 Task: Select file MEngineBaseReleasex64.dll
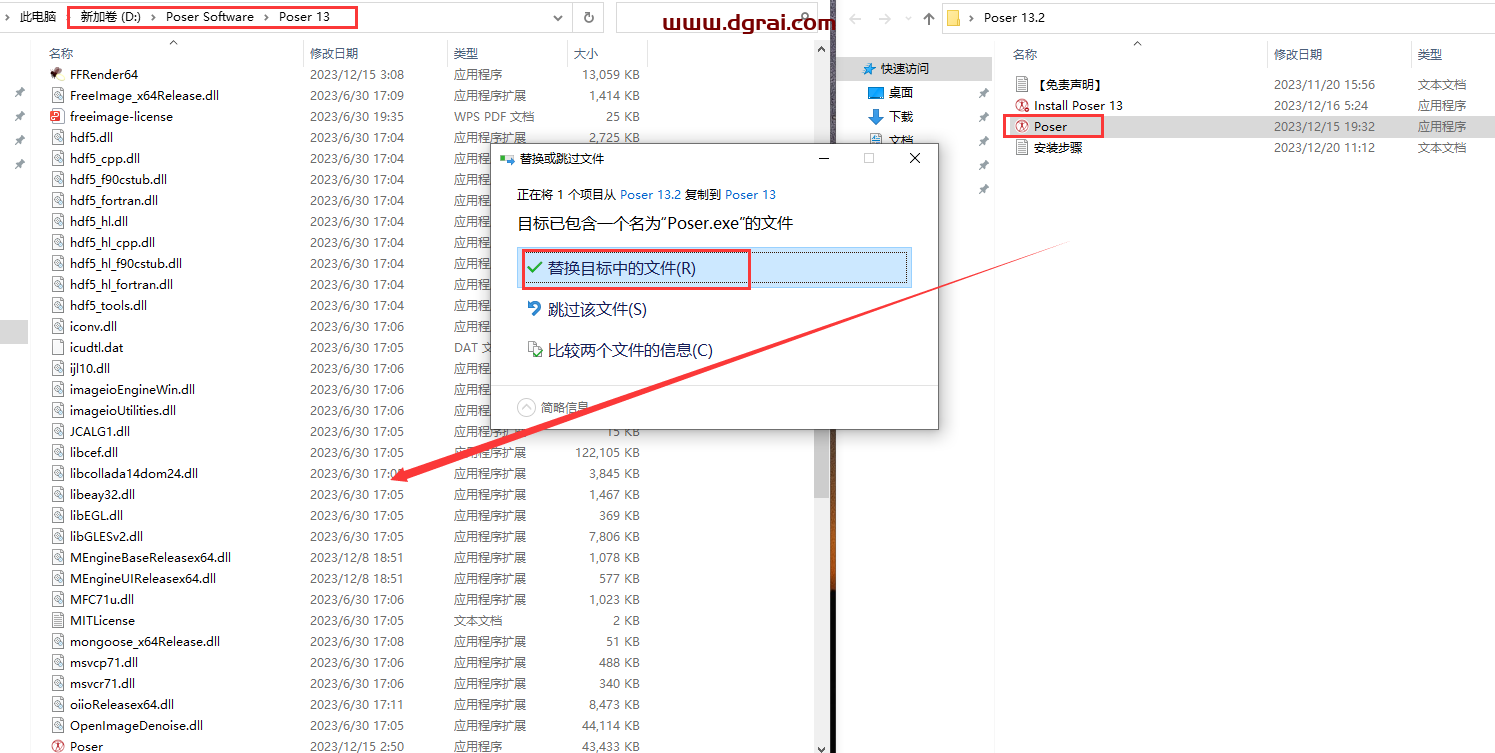tap(150, 557)
